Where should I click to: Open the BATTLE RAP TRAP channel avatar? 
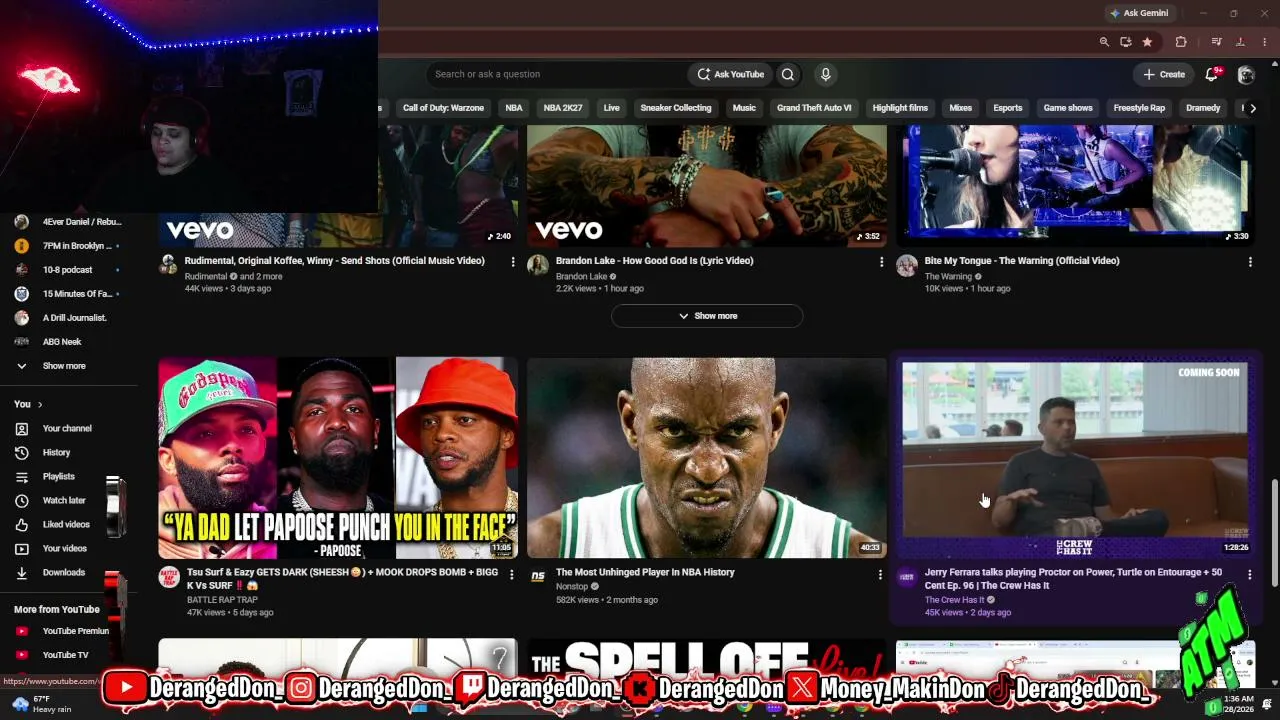tap(168, 576)
